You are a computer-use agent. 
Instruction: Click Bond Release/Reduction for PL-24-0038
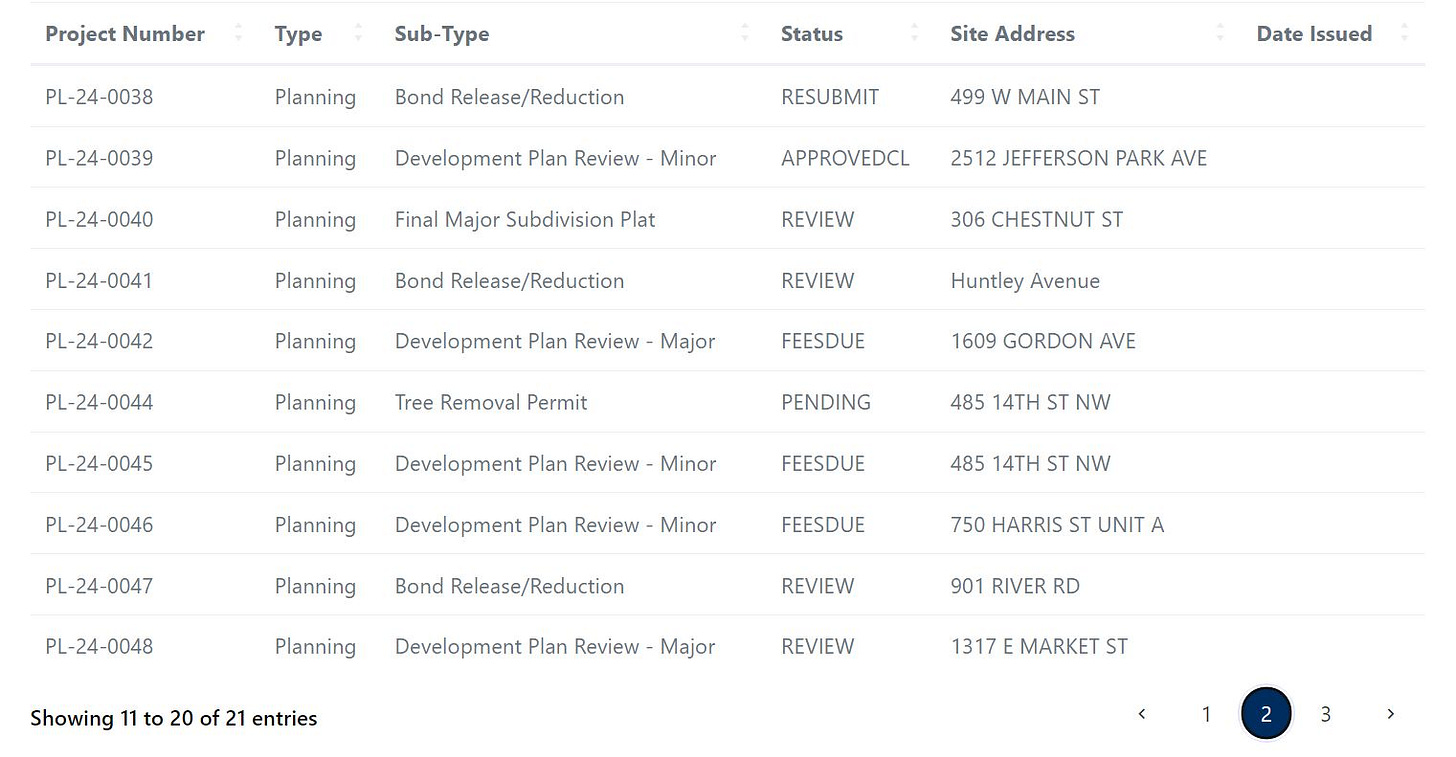509,97
